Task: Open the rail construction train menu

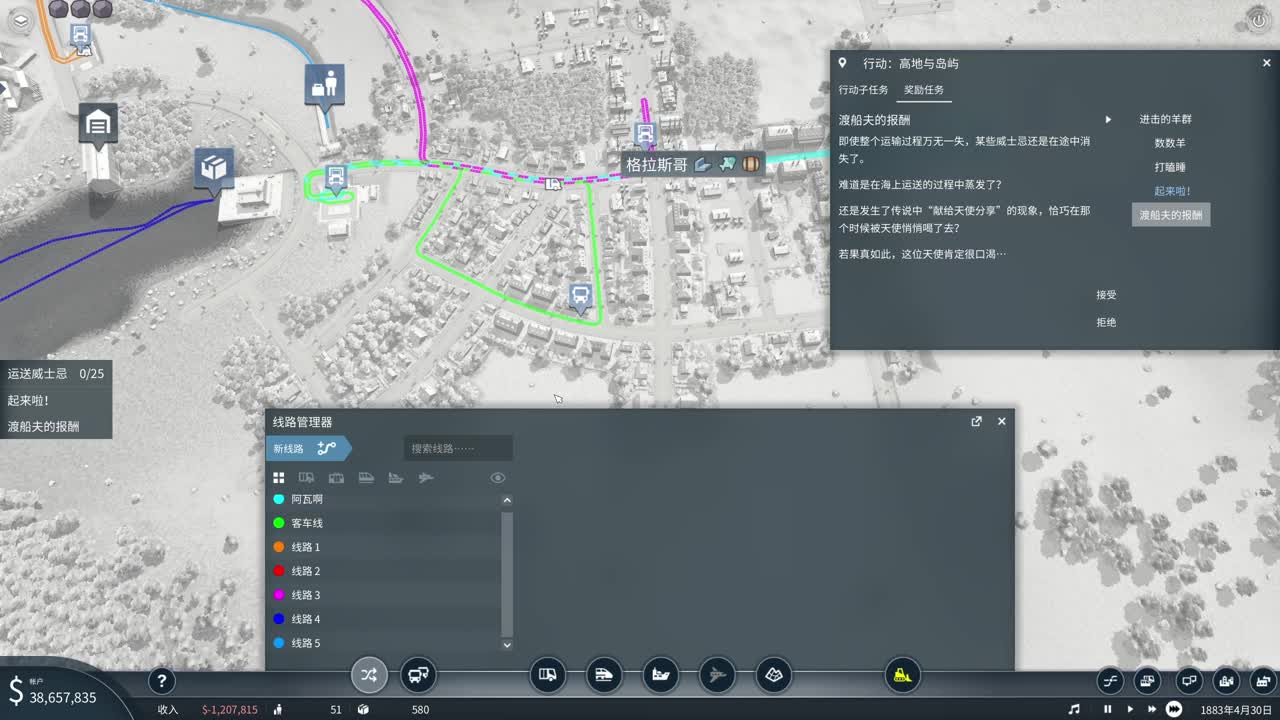Action: 604,675
